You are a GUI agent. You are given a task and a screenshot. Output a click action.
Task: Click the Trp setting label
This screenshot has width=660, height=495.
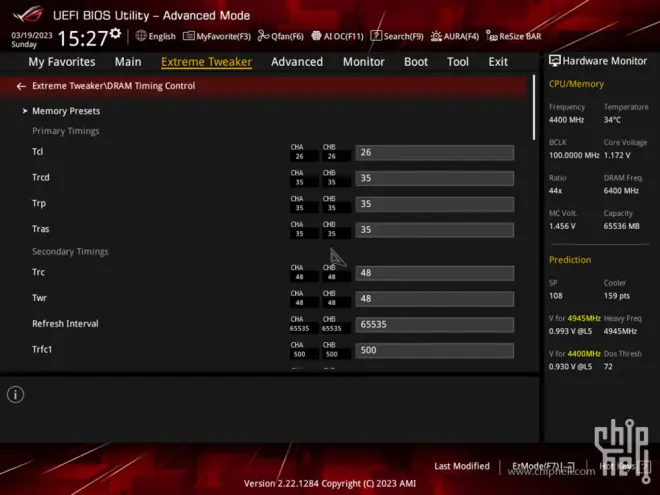[39, 203]
